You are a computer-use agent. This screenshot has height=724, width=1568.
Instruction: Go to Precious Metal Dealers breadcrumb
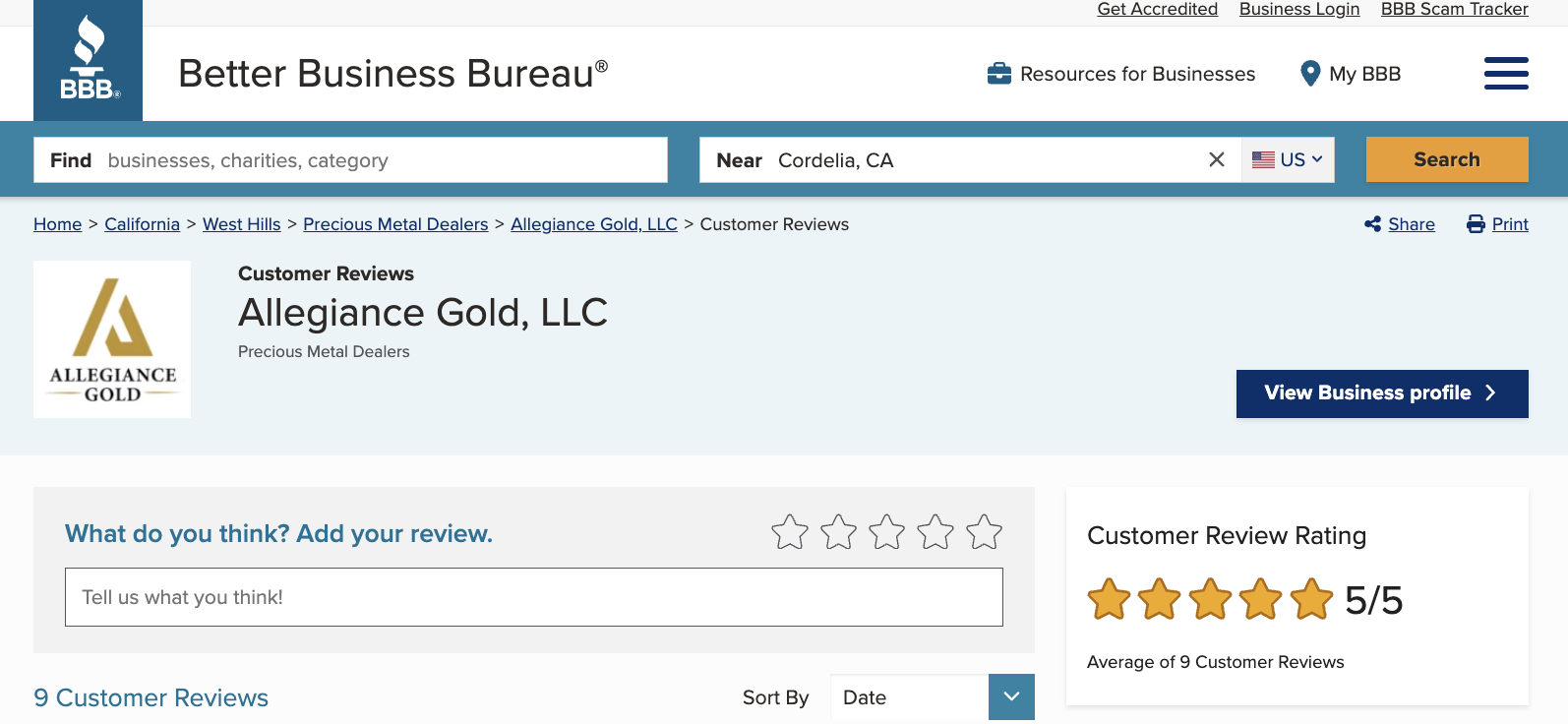[395, 224]
